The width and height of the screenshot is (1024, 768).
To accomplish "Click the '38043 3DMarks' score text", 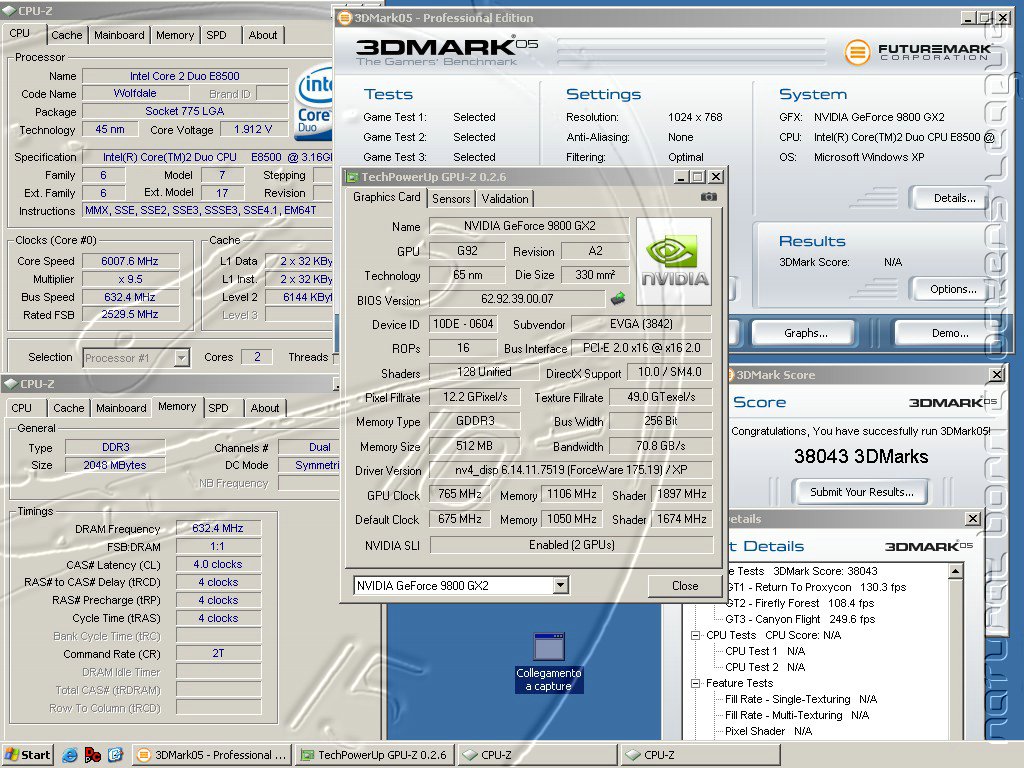I will 861,456.
